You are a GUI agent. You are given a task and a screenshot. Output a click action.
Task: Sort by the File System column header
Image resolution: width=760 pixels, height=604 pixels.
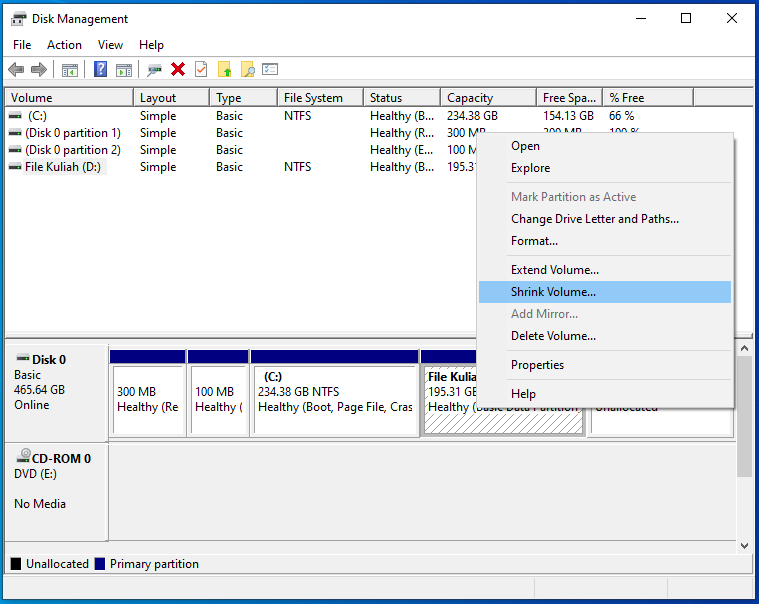[313, 98]
